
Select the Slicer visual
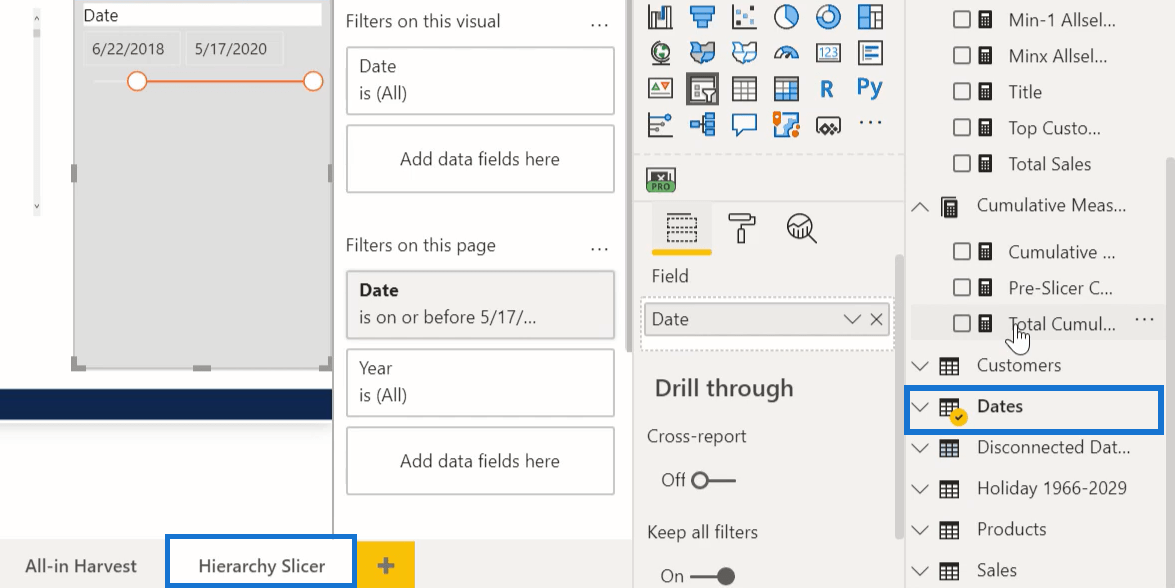tap(702, 88)
